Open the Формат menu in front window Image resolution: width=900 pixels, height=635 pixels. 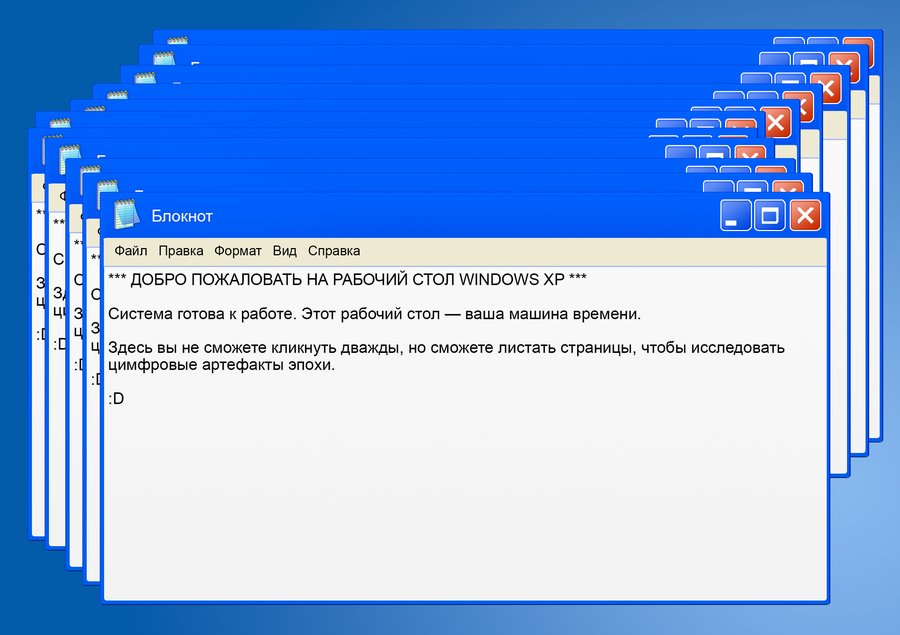[x=238, y=251]
